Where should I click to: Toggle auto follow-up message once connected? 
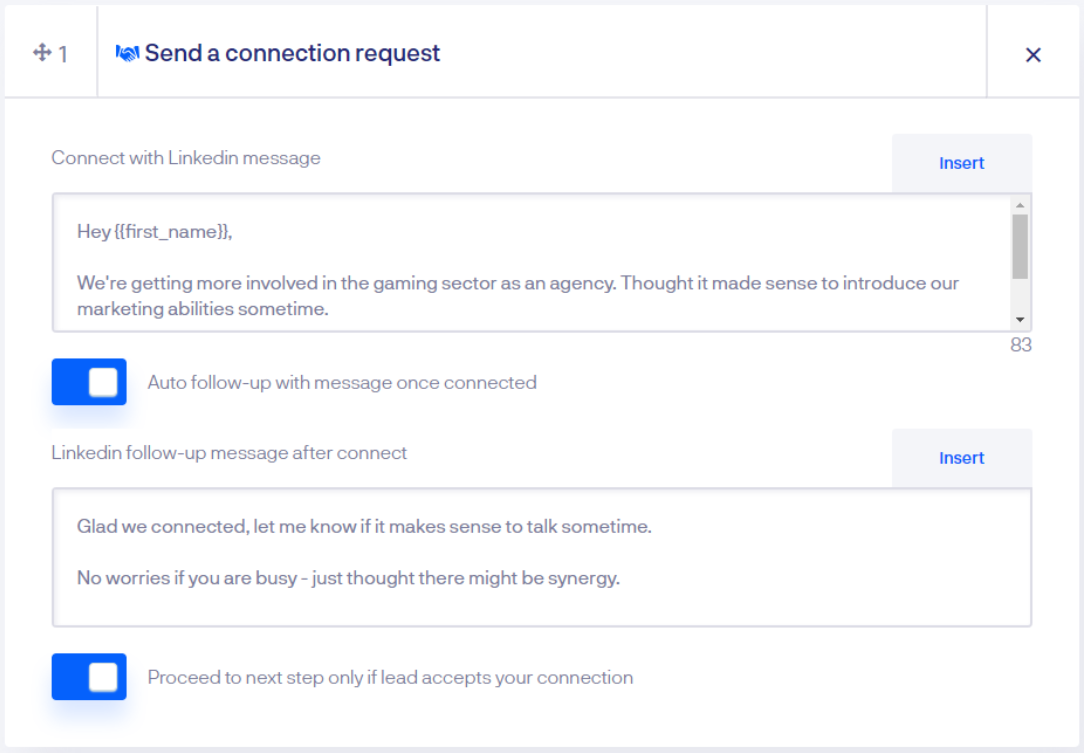click(x=89, y=382)
